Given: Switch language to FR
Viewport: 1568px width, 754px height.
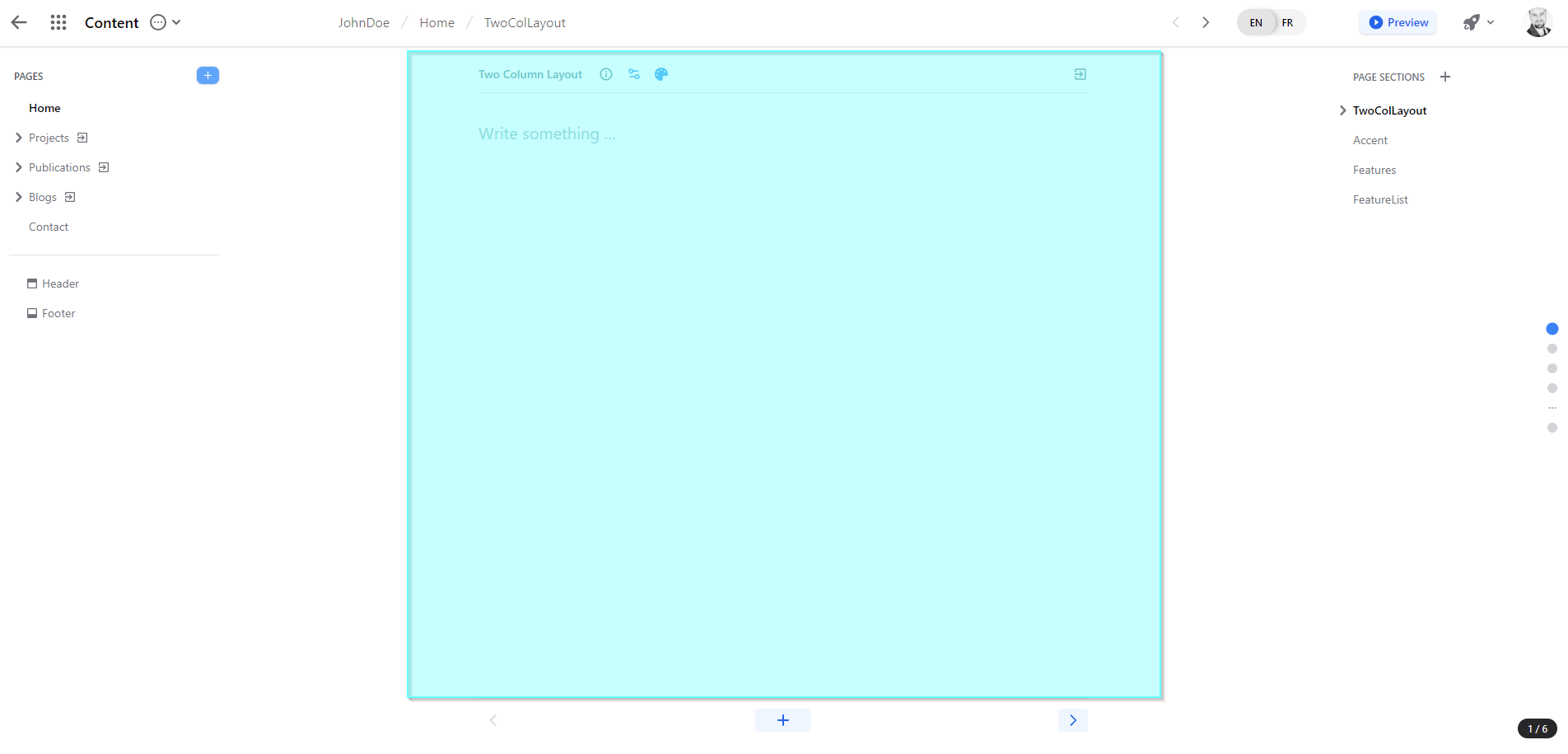Looking at the screenshot, I should tap(1287, 22).
